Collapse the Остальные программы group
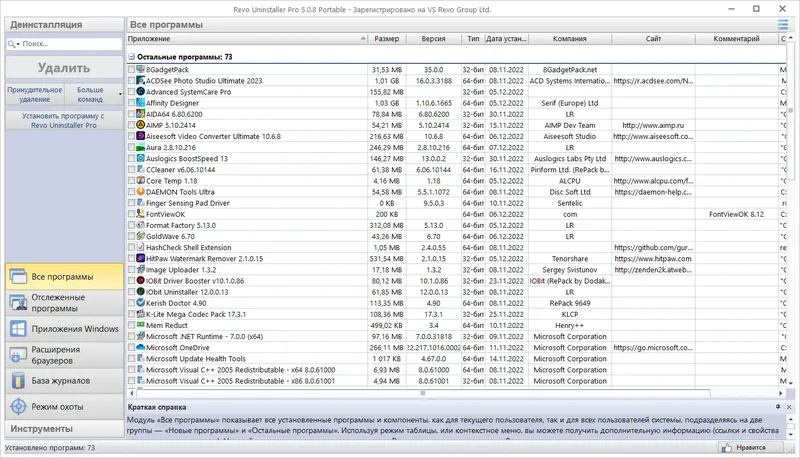Image resolution: width=800 pixels, height=458 pixels. click(x=132, y=57)
